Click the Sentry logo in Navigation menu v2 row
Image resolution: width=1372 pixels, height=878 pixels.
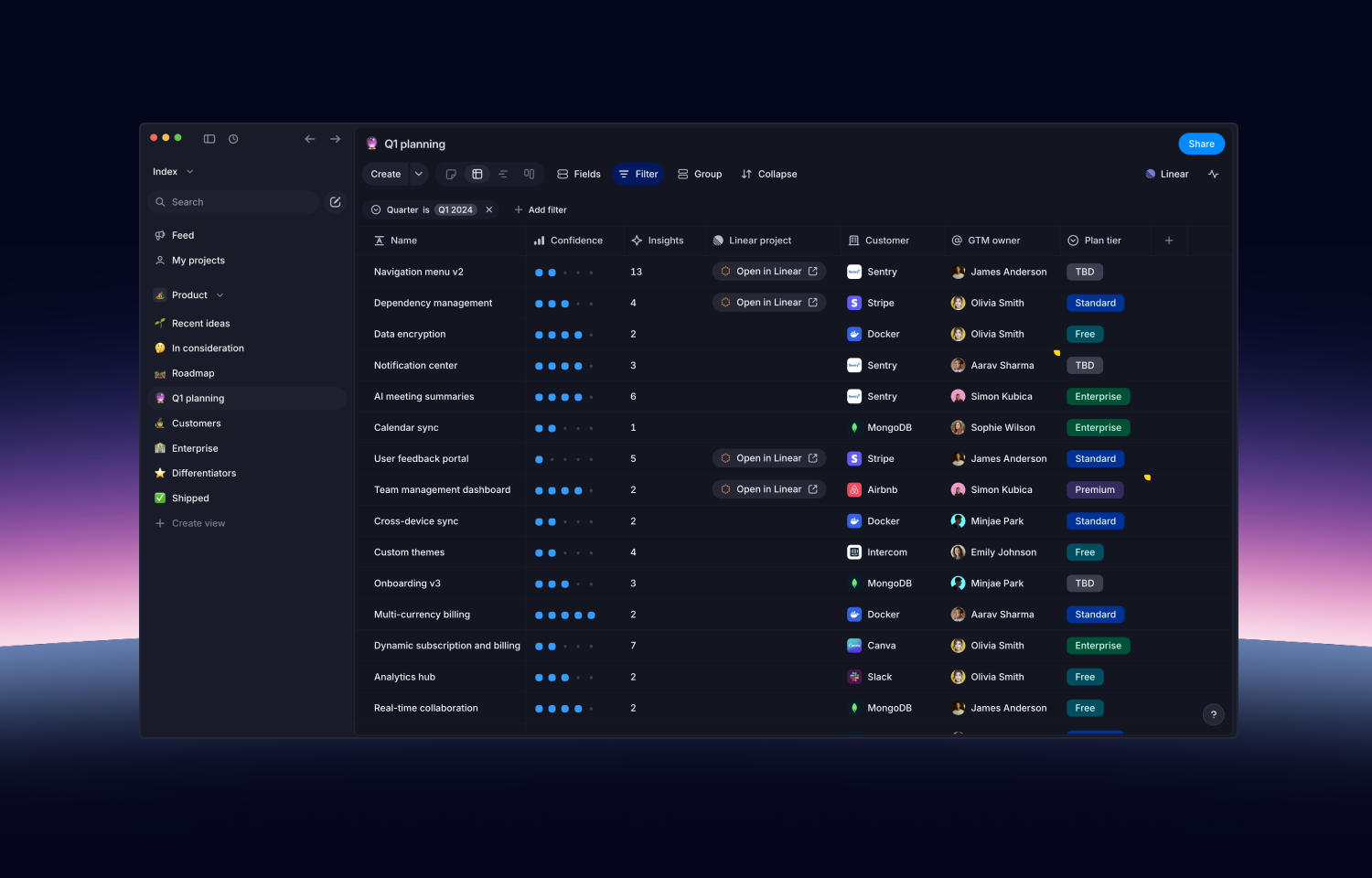(x=854, y=272)
